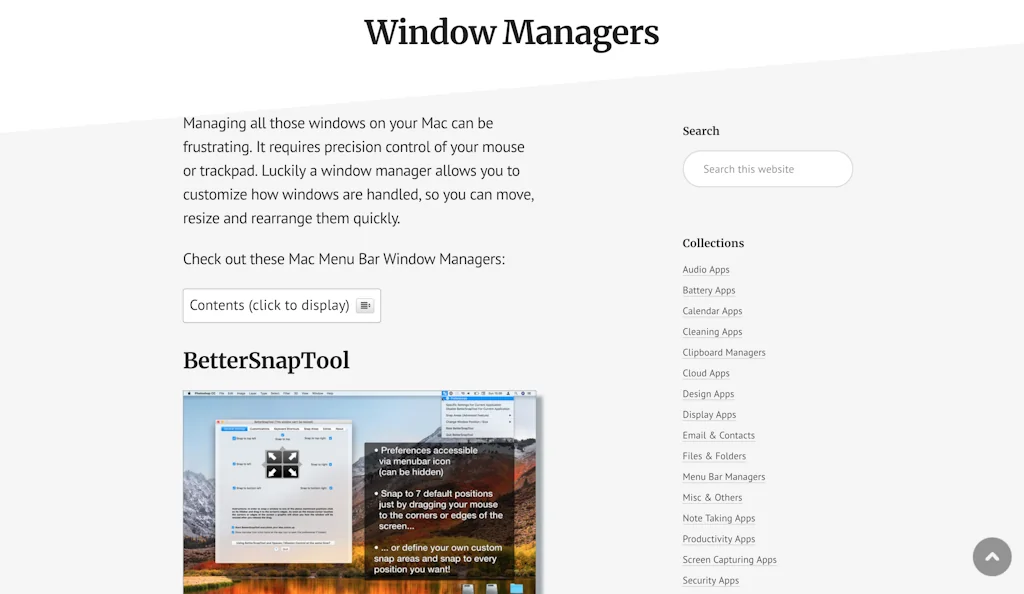This screenshot has width=1024, height=594.
Task: Click the BetterSnapTool icon in the menubar
Action: (444, 392)
